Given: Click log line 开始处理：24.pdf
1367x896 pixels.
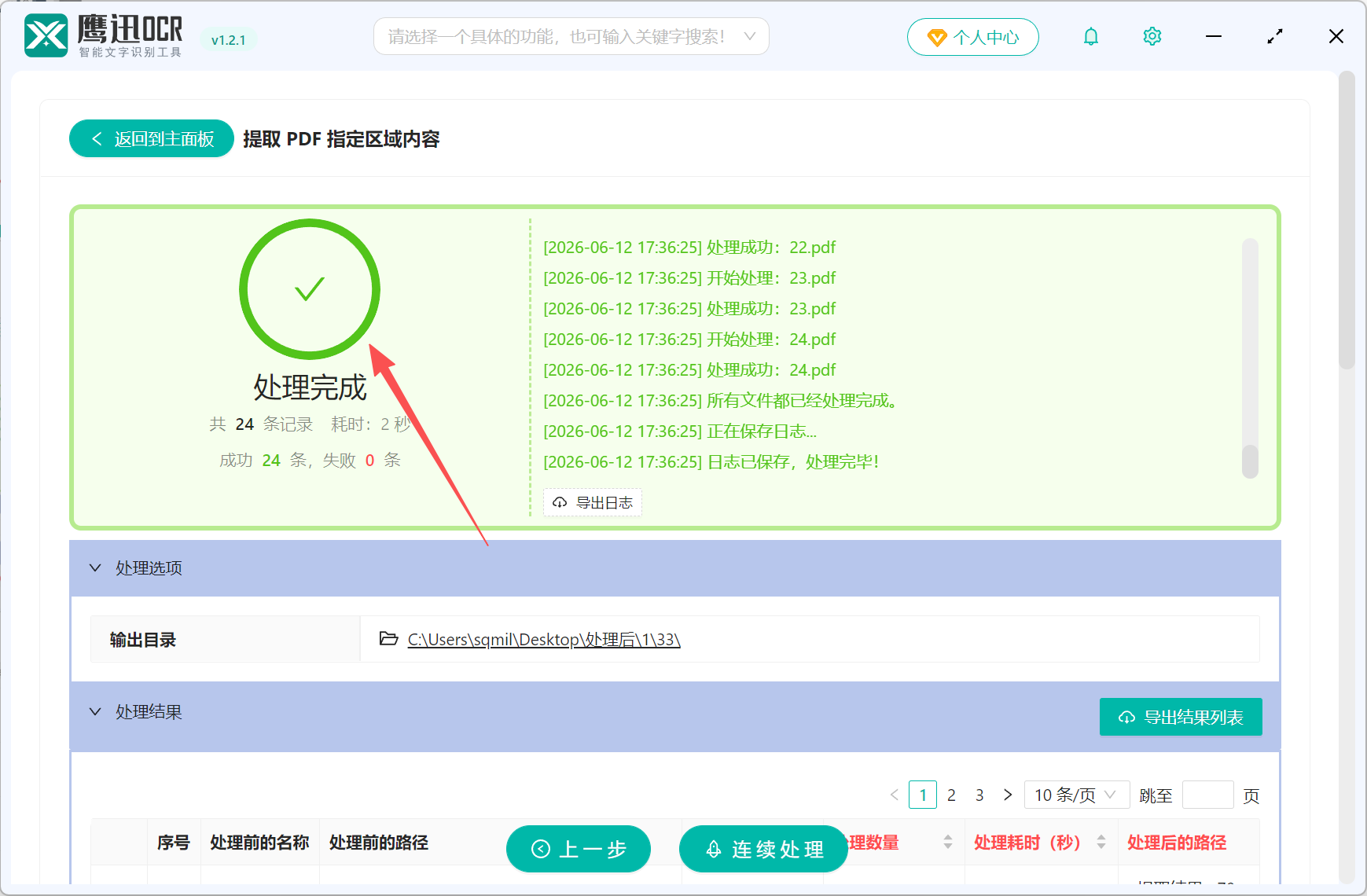Looking at the screenshot, I should pyautogui.click(x=689, y=339).
